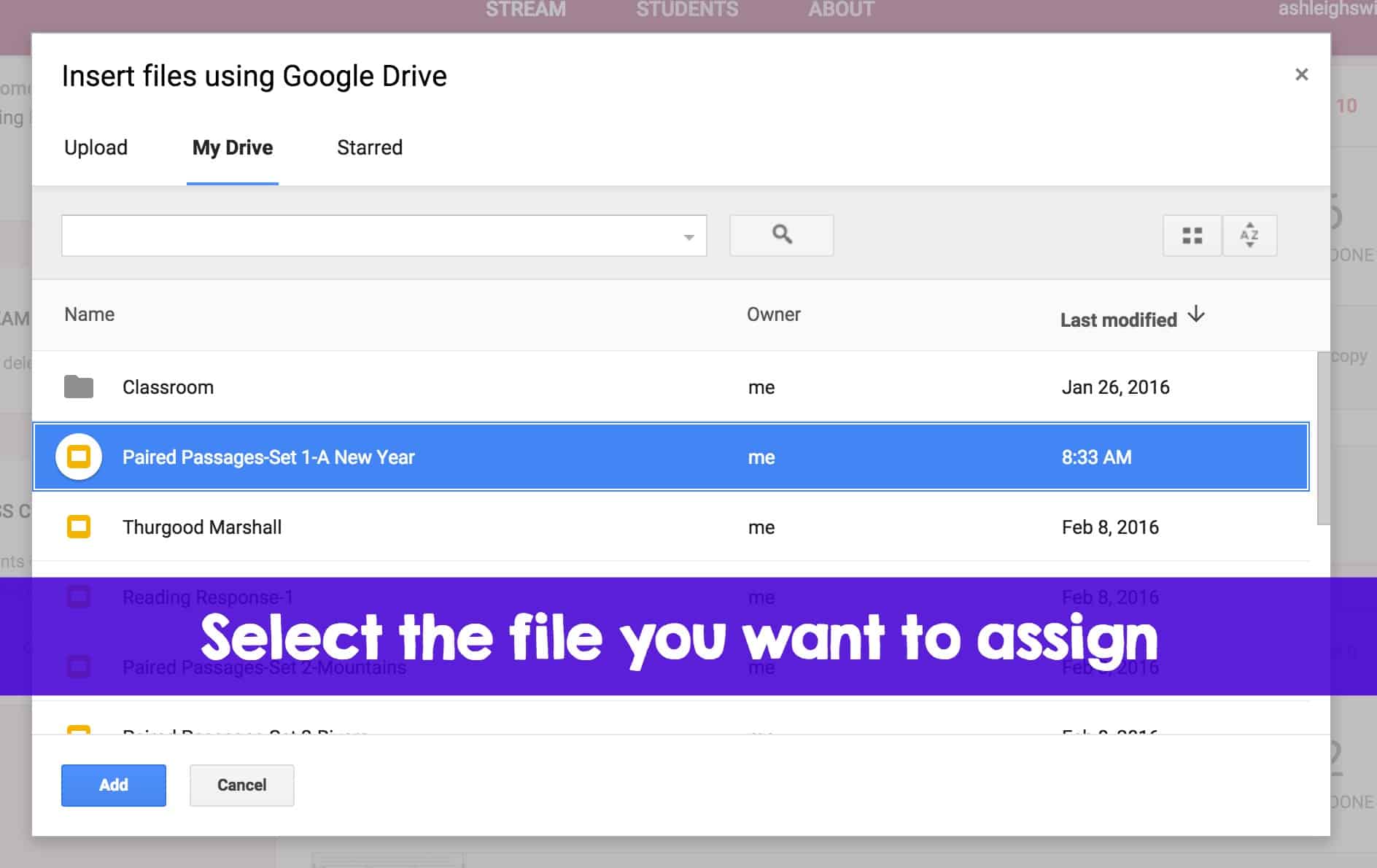Open the A-Z sort options
The image size is (1377, 868).
1249,235
